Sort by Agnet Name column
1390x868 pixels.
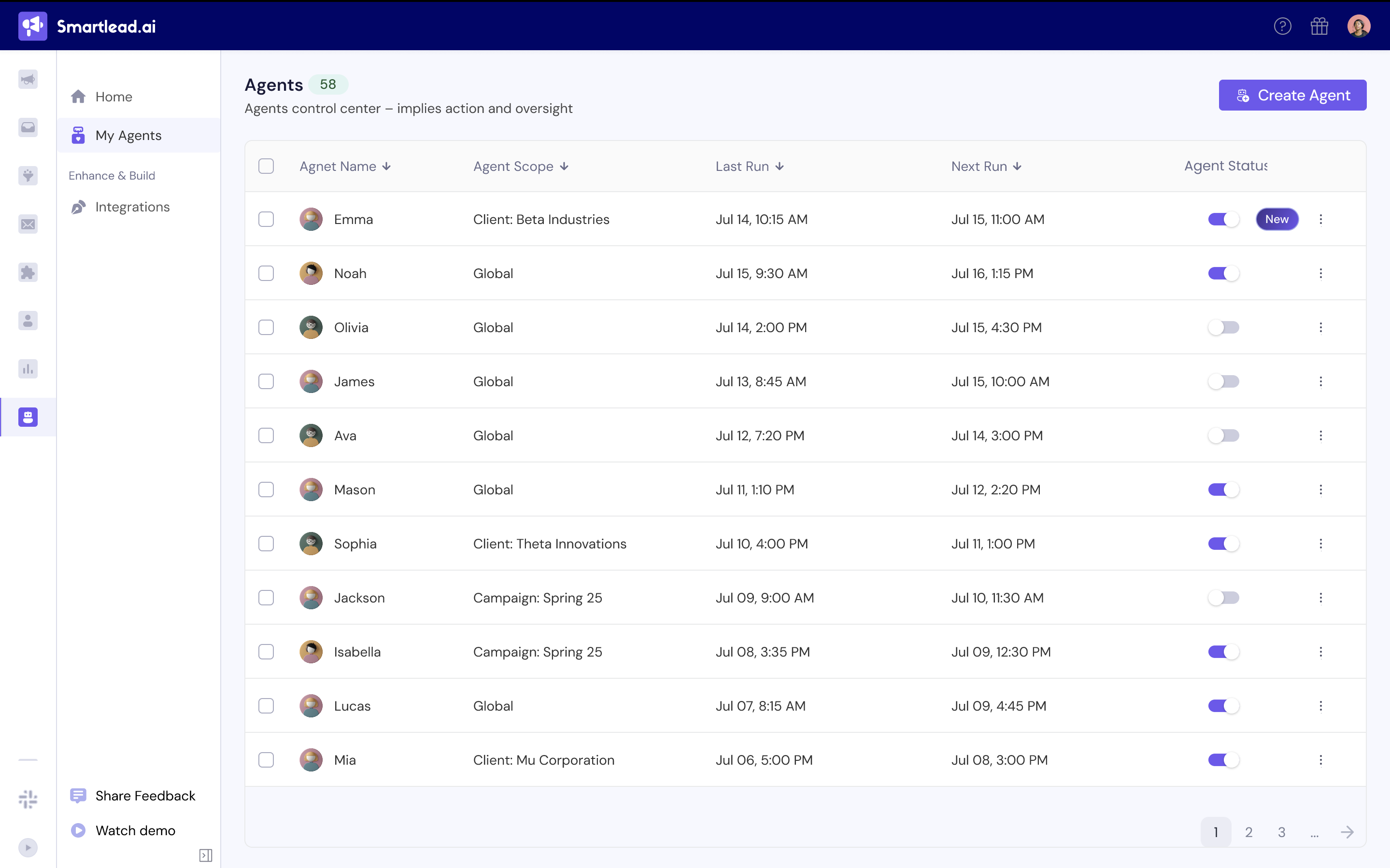tap(345, 167)
